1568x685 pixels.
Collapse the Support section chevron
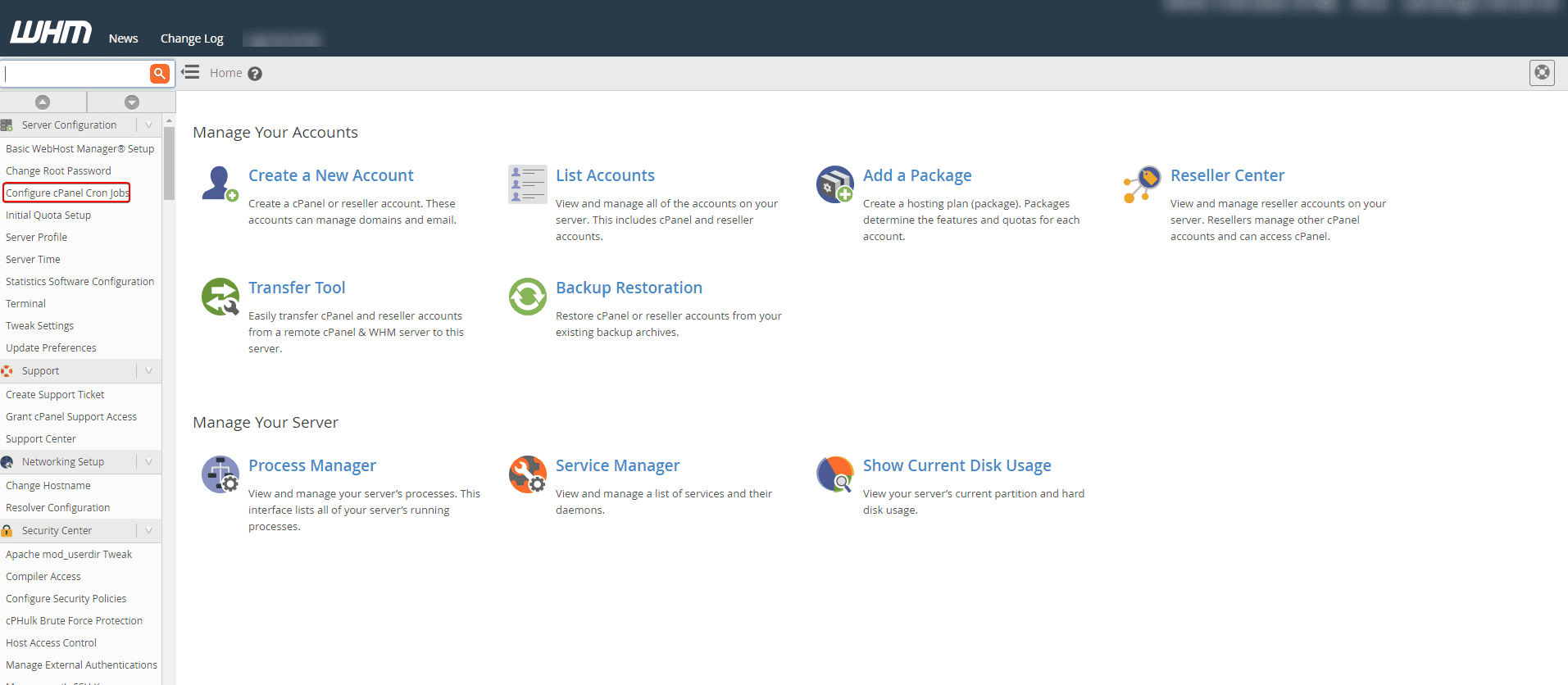[x=148, y=371]
